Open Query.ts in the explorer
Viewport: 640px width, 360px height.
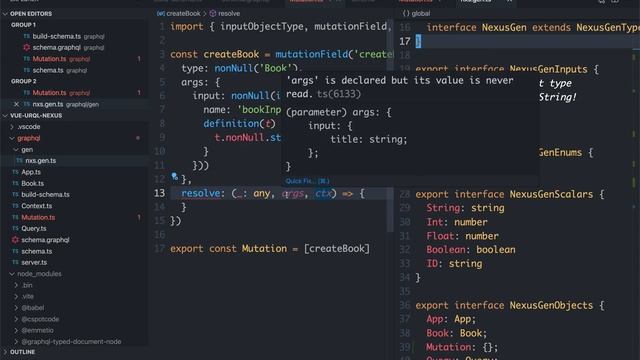pos(34,229)
